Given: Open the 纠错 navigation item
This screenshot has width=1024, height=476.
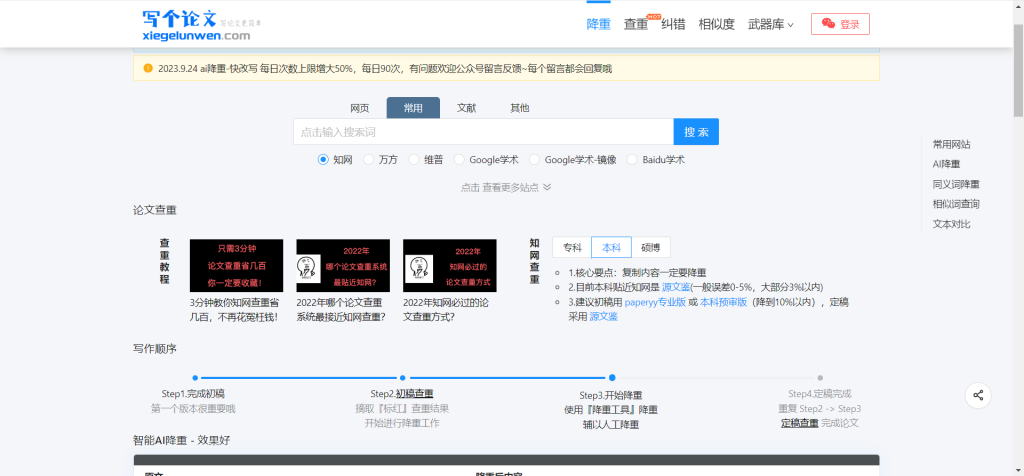Looking at the screenshot, I should click(x=673, y=24).
